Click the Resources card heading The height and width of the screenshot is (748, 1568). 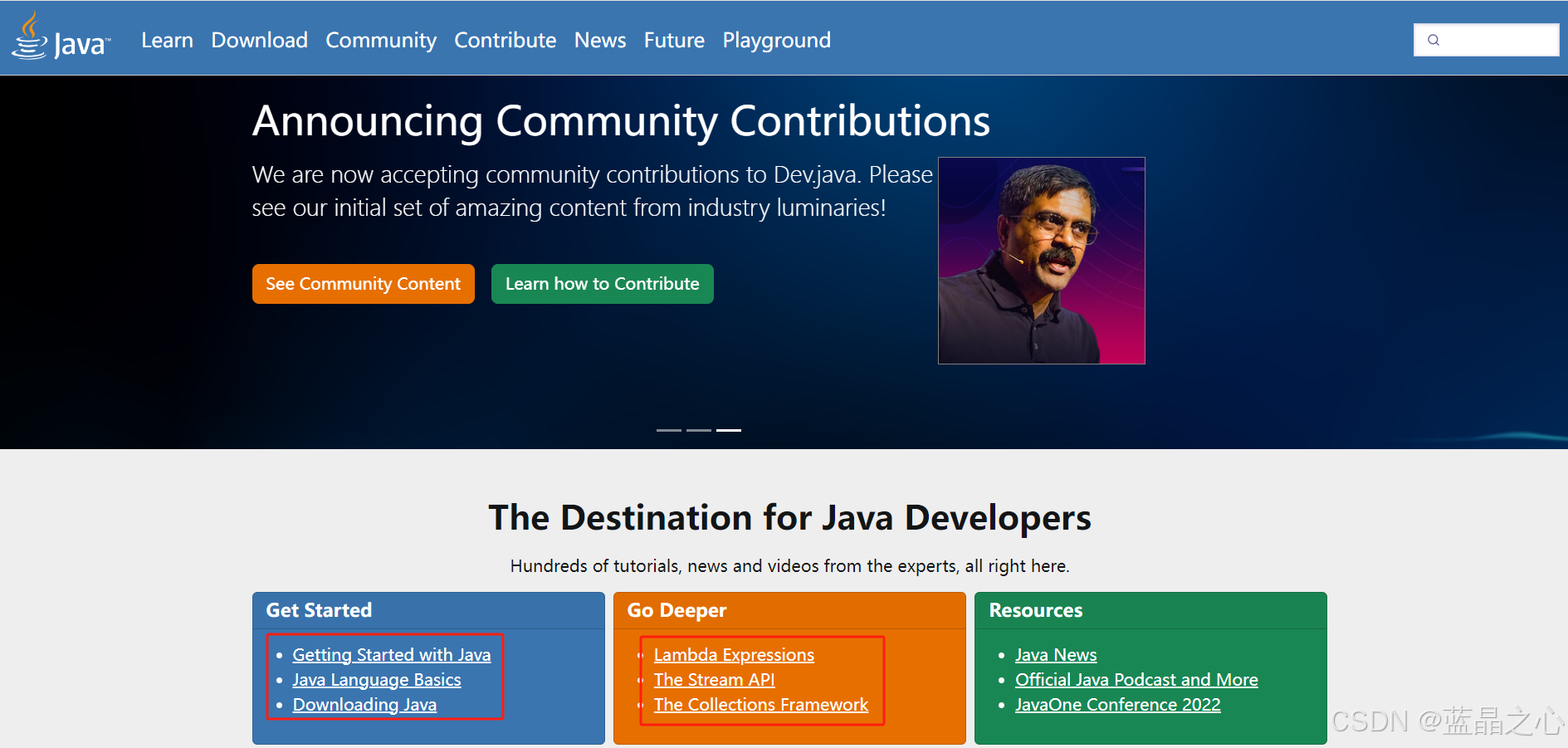[x=1036, y=610]
